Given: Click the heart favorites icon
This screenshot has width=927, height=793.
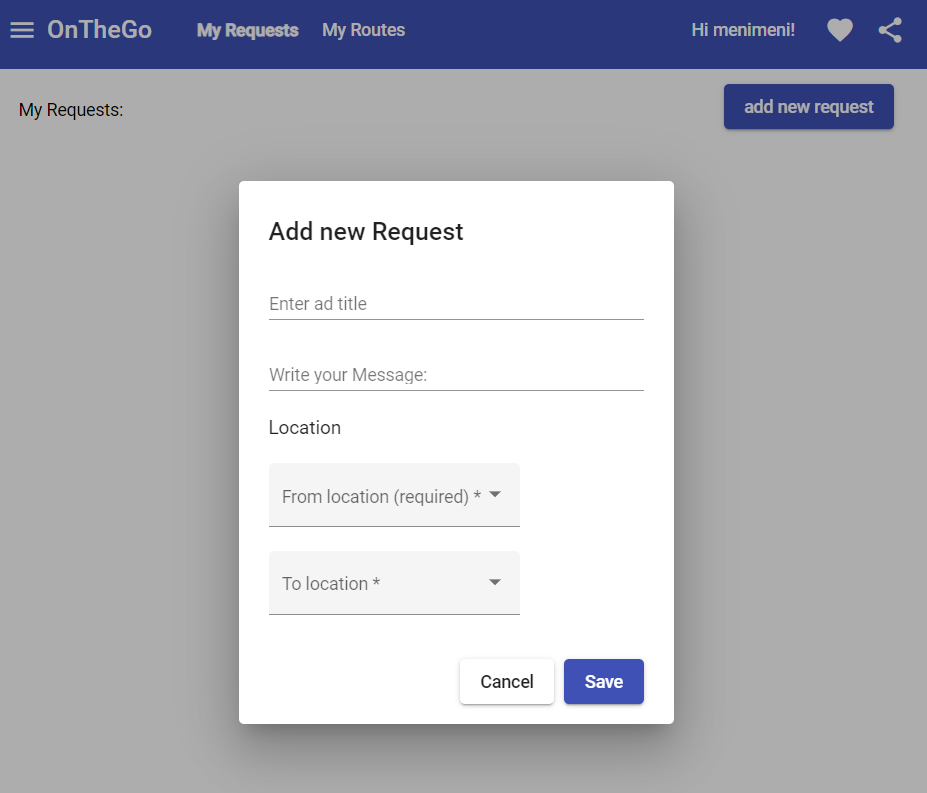Looking at the screenshot, I should click(840, 30).
